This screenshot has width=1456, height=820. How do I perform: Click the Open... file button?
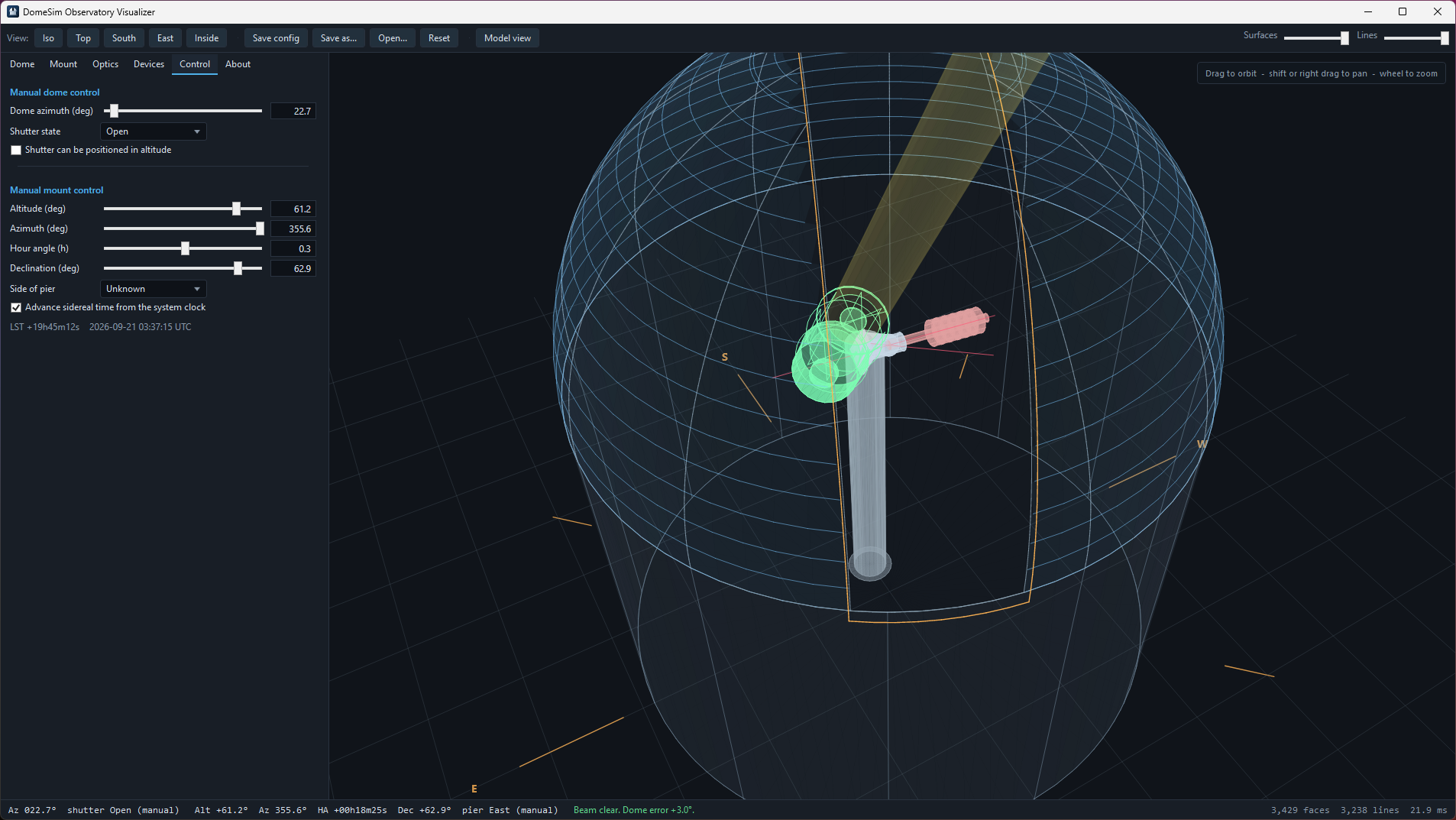(x=393, y=38)
